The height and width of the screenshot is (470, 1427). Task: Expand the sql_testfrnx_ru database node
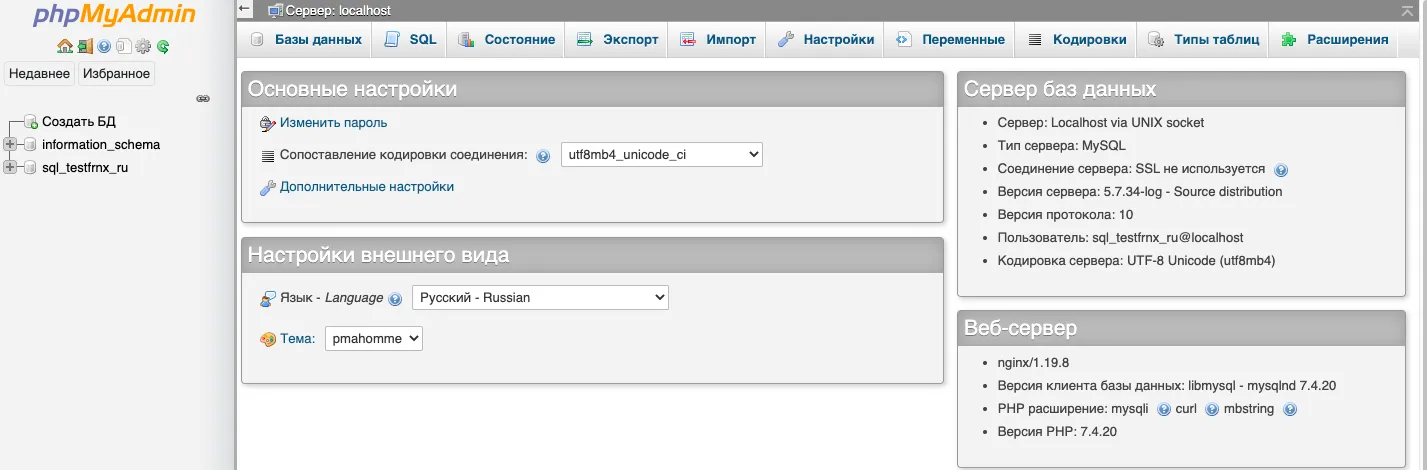(x=11, y=167)
